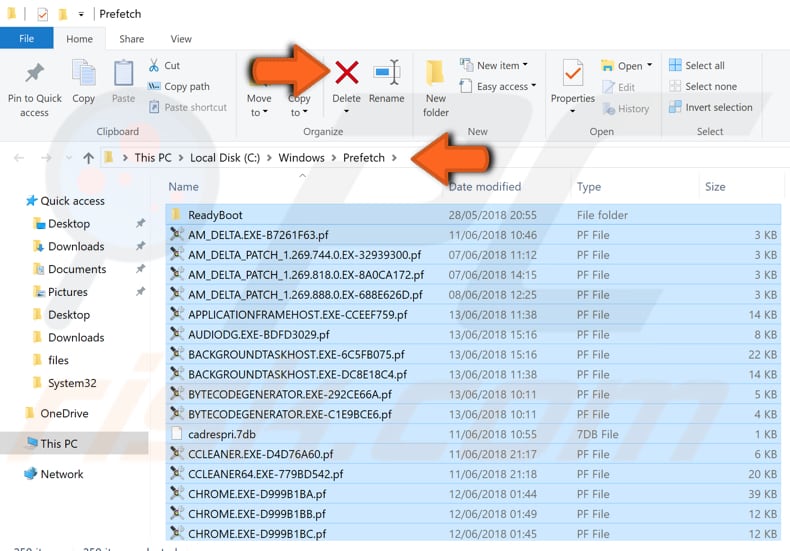Click the Forward navigation arrow
Screen dimensions: 790x551
46,158
